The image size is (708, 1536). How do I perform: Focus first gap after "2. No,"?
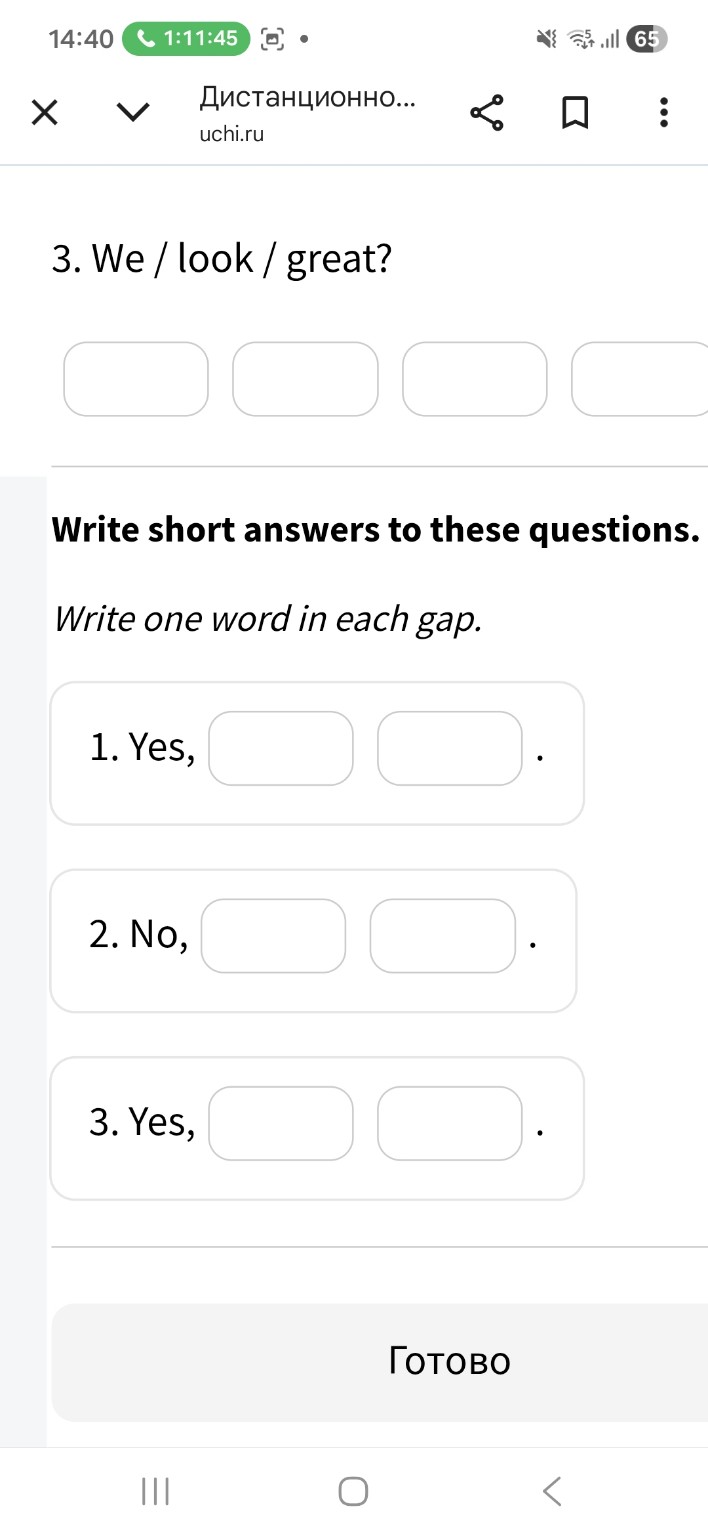[274, 936]
